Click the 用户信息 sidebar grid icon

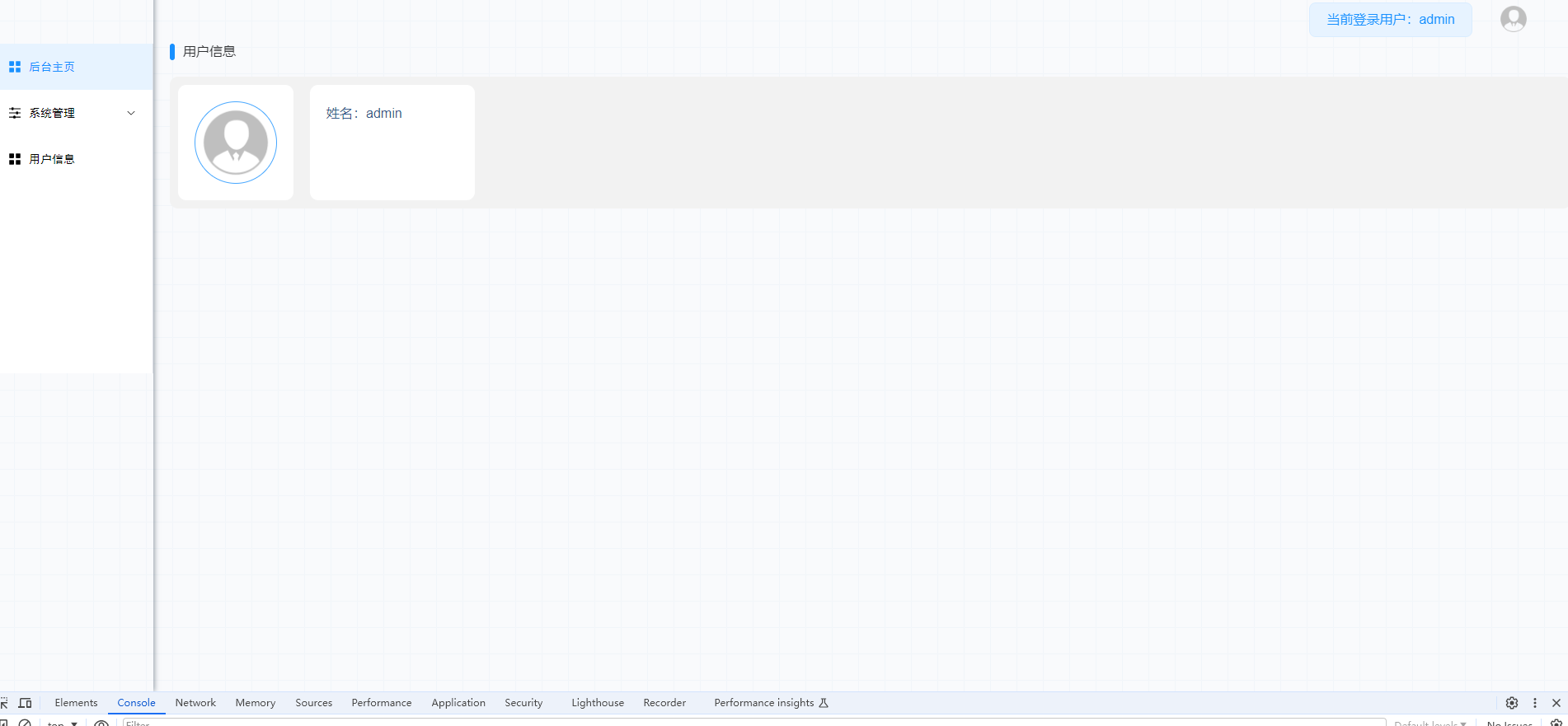pyautogui.click(x=15, y=159)
